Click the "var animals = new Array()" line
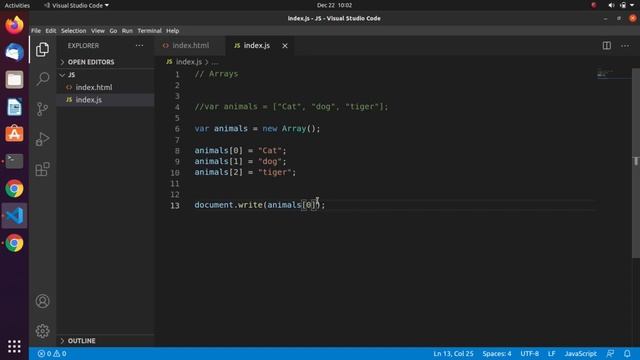Screen dimensions: 640x360 click(x=257, y=129)
